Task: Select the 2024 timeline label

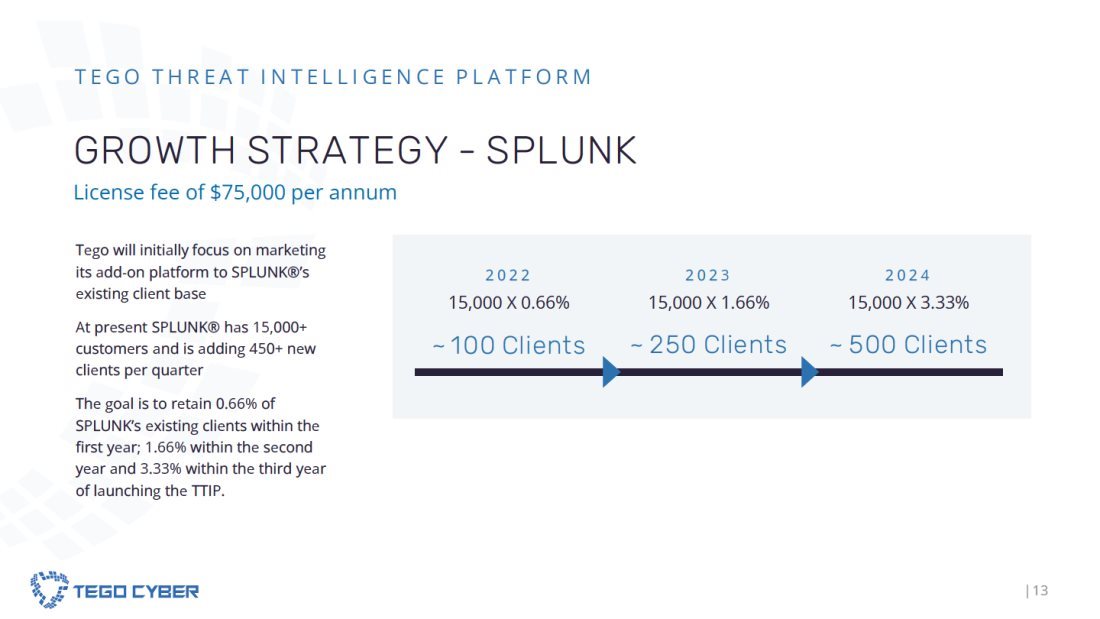Action: 908,275
